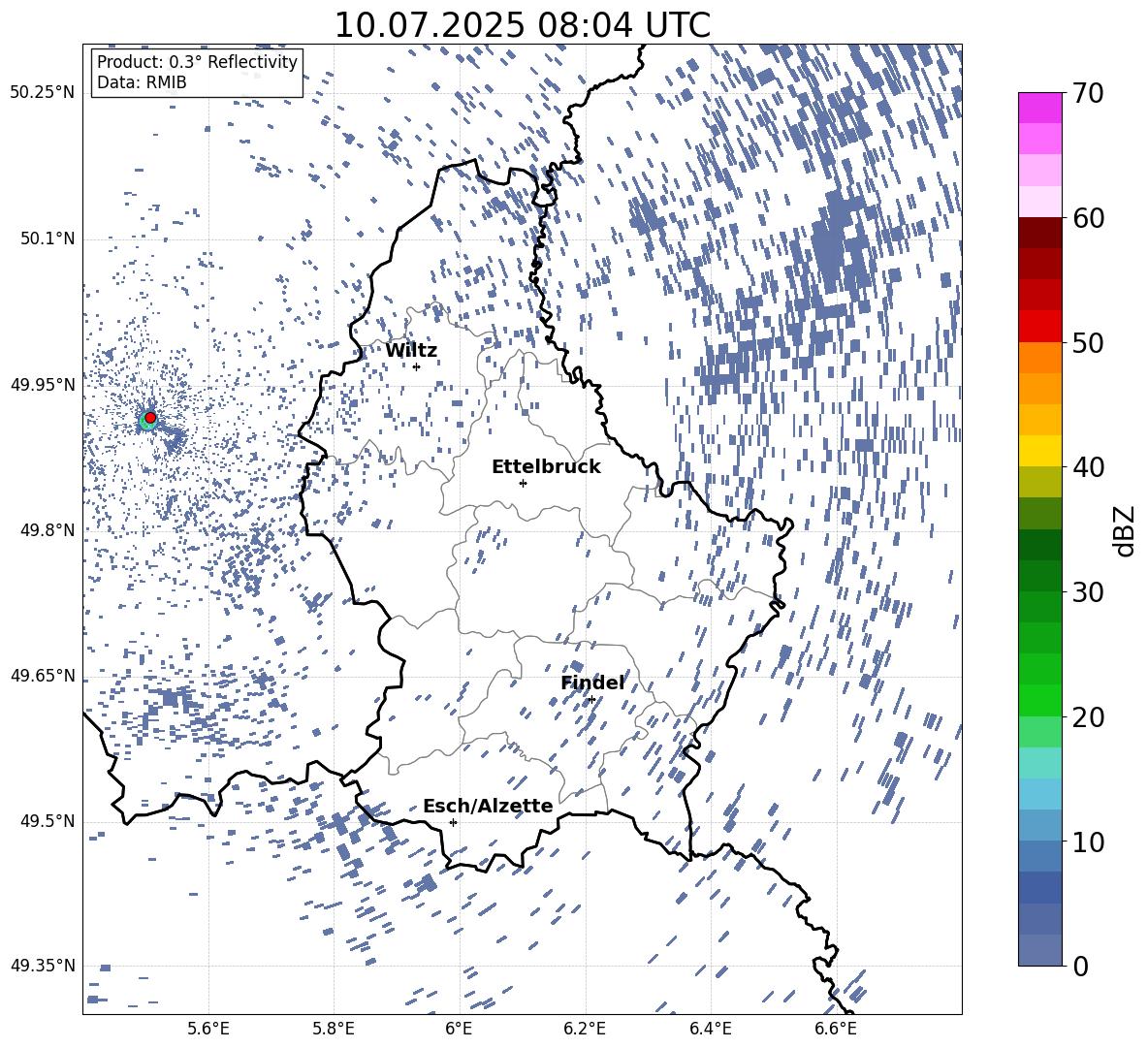The width and height of the screenshot is (1148, 1048).
Task: Click the colorbar tick label 70
Action: tap(1088, 93)
